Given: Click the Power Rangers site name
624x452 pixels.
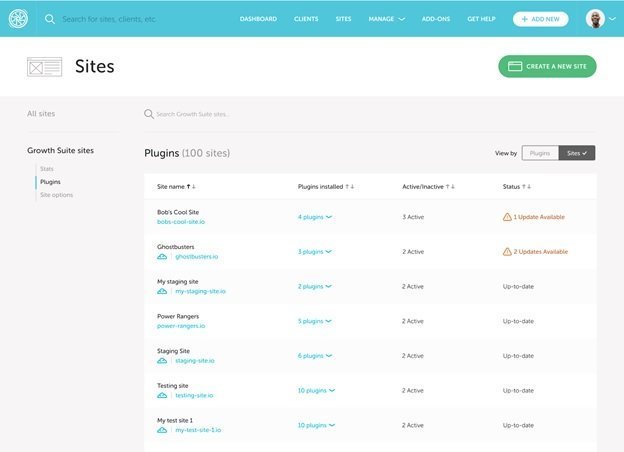Looking at the screenshot, I should click(178, 316).
